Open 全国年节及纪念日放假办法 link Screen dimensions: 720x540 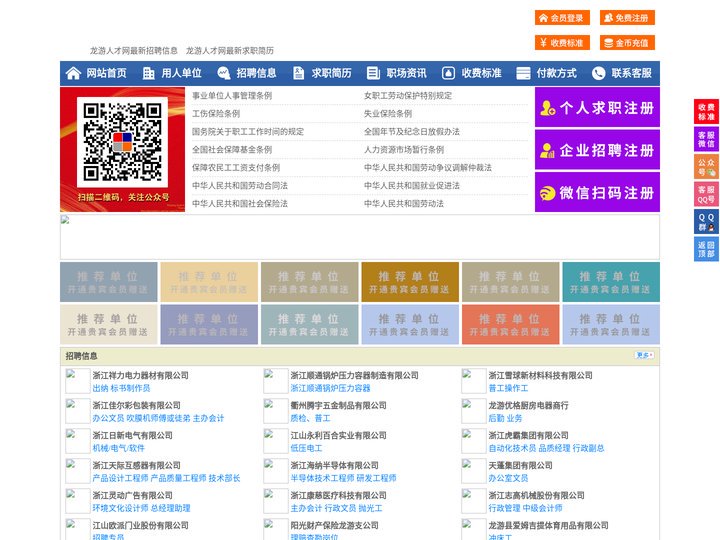click(x=412, y=131)
